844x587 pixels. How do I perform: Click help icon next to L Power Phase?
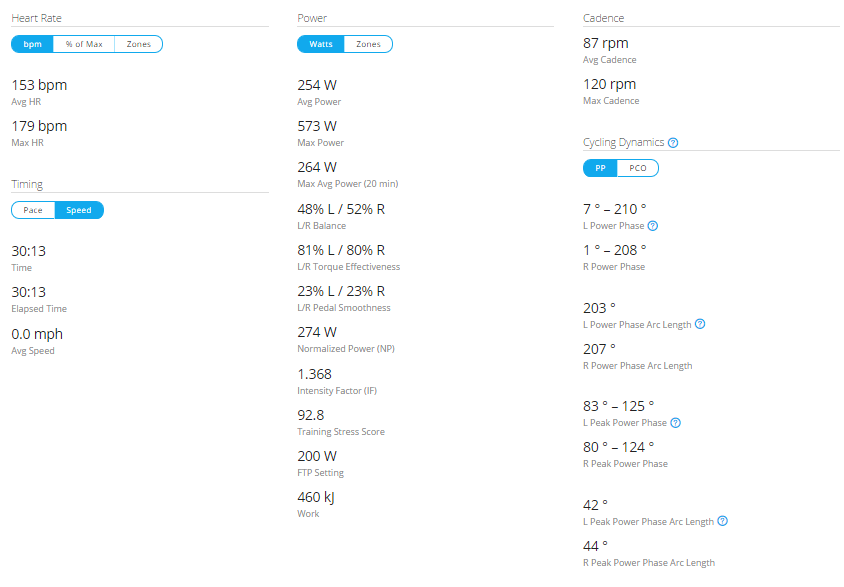click(652, 226)
